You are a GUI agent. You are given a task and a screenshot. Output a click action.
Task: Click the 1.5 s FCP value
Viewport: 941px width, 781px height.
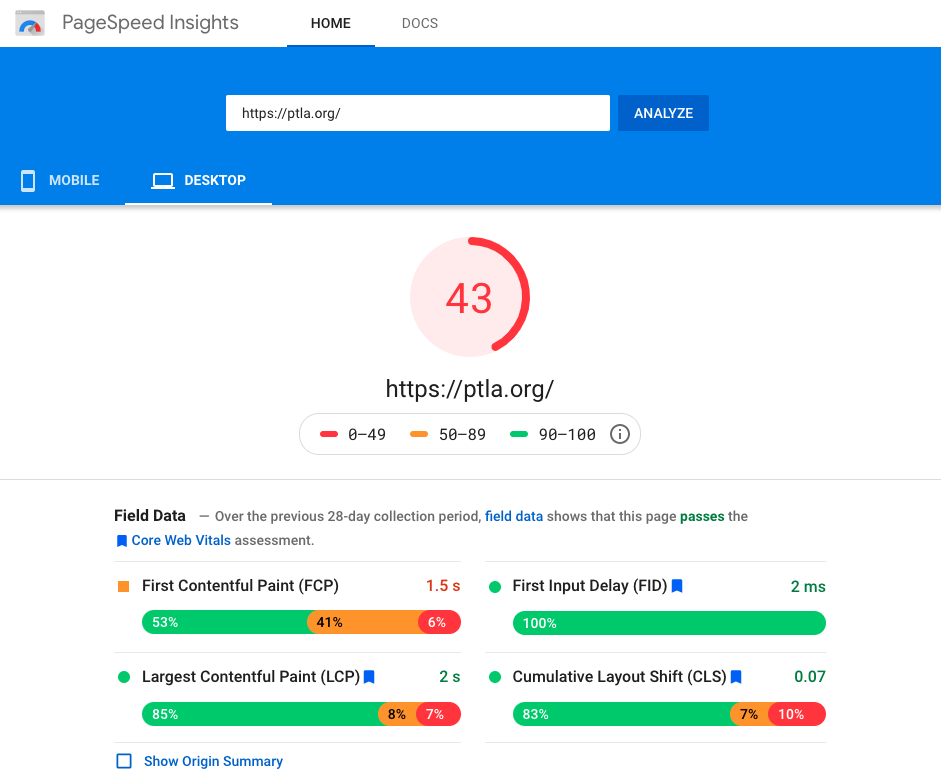tap(443, 586)
